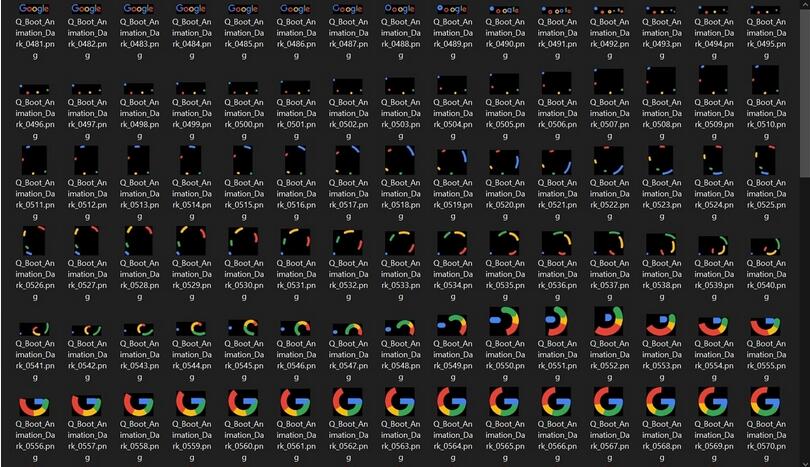Click the file name Q_Boot_Animation_Dark_0494.png

pyautogui.click(x=714, y=39)
